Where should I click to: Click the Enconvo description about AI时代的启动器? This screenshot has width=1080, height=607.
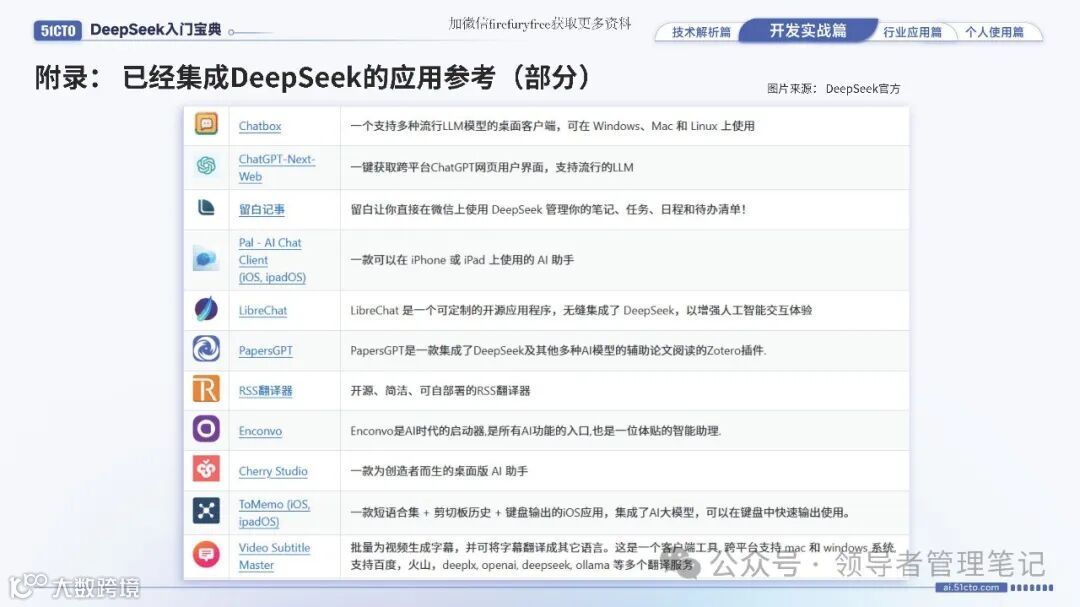coord(535,431)
